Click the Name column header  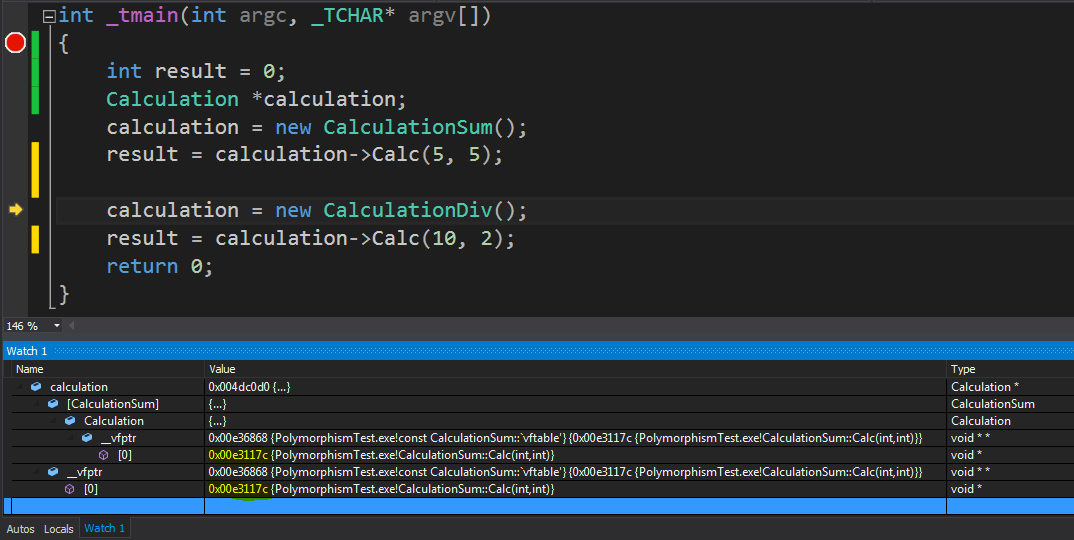[x=108, y=369]
